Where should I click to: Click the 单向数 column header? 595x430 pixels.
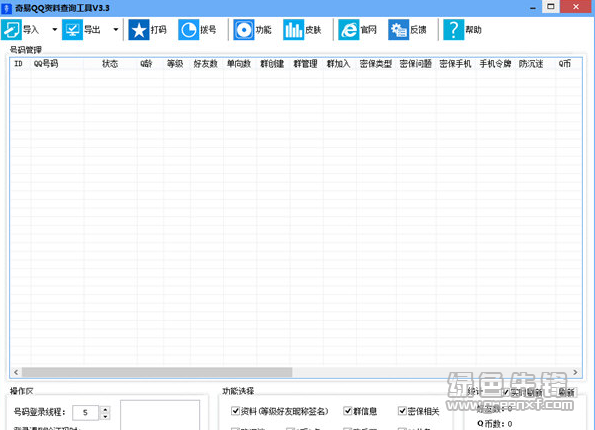[x=239, y=64]
